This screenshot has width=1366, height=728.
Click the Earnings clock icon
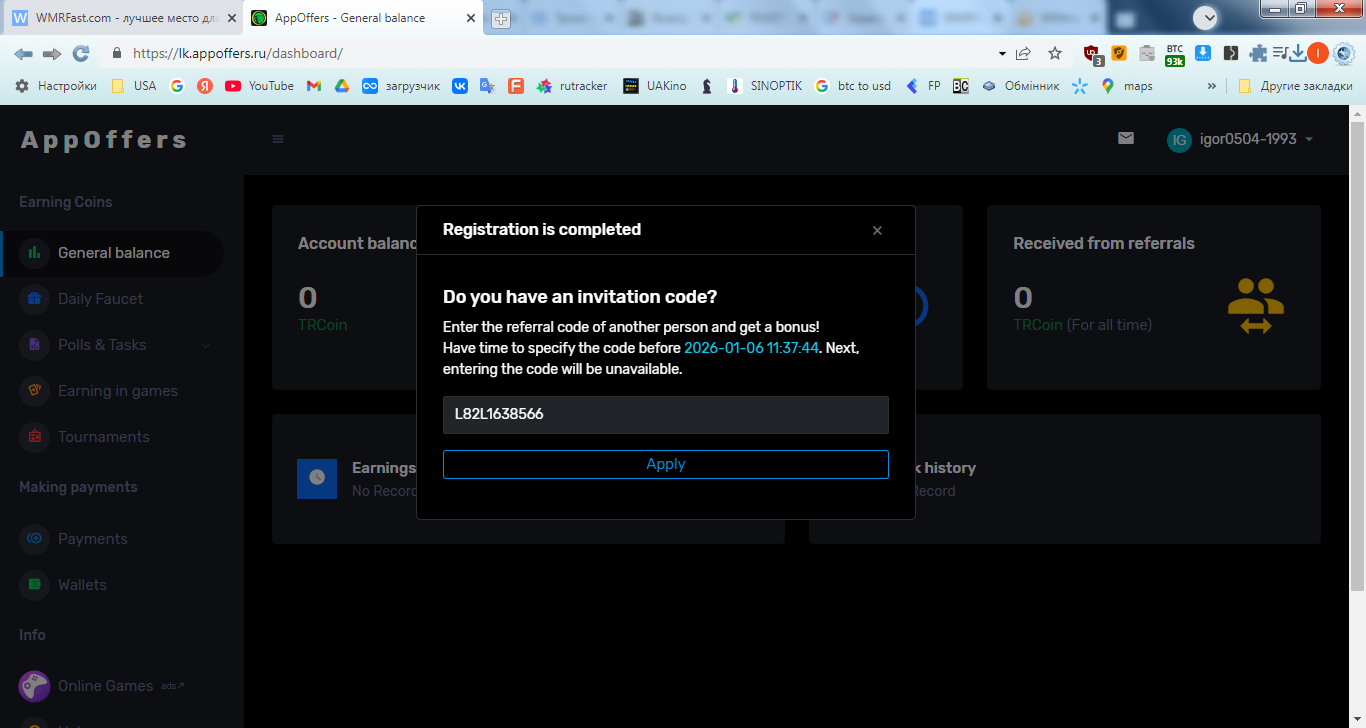click(317, 478)
